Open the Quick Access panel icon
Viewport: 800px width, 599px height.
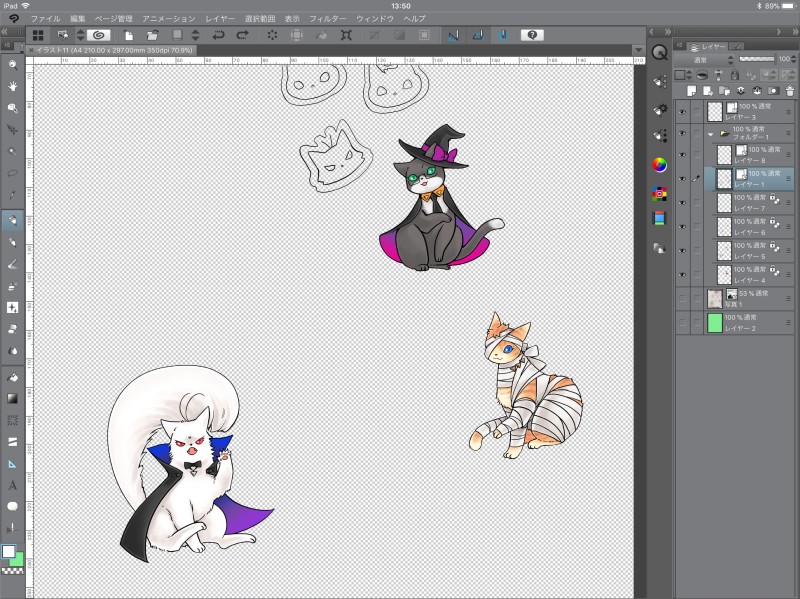point(660,52)
